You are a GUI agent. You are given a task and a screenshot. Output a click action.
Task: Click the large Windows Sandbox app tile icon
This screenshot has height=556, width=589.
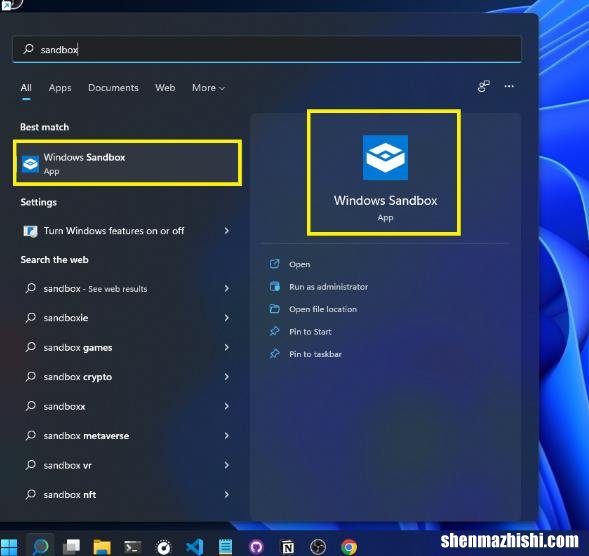pyautogui.click(x=385, y=157)
